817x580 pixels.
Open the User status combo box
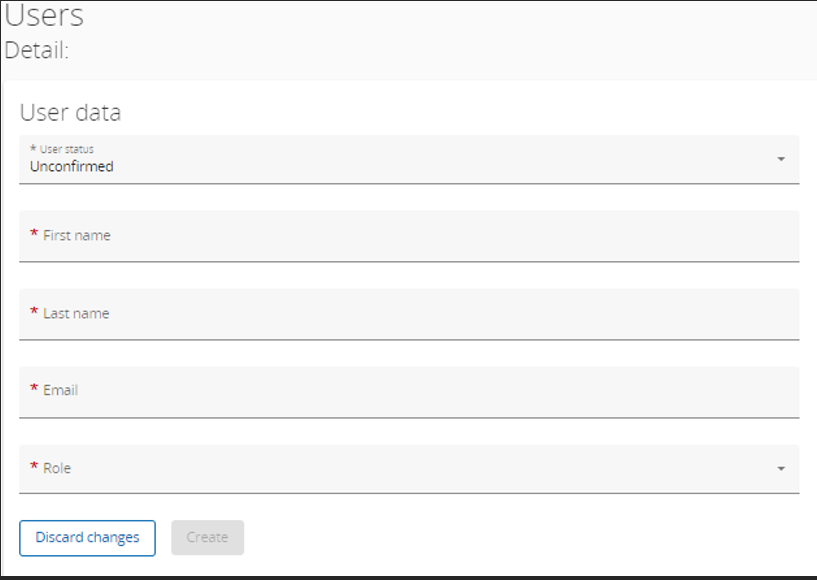(x=400, y=160)
